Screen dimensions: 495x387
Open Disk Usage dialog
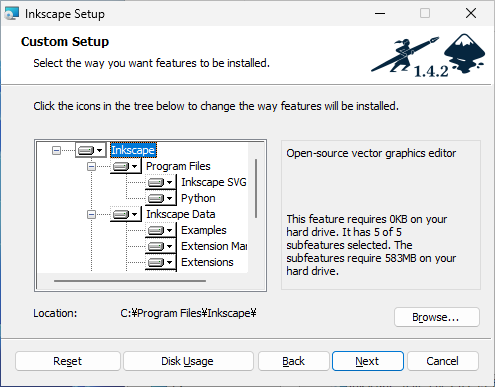click(188, 361)
